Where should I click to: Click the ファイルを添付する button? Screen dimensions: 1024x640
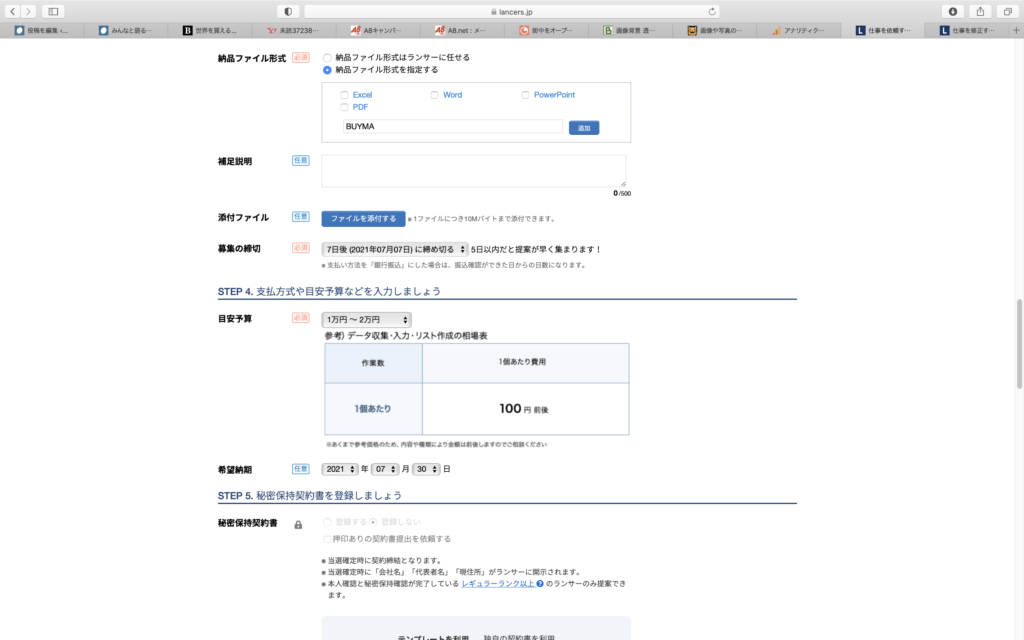coord(363,218)
